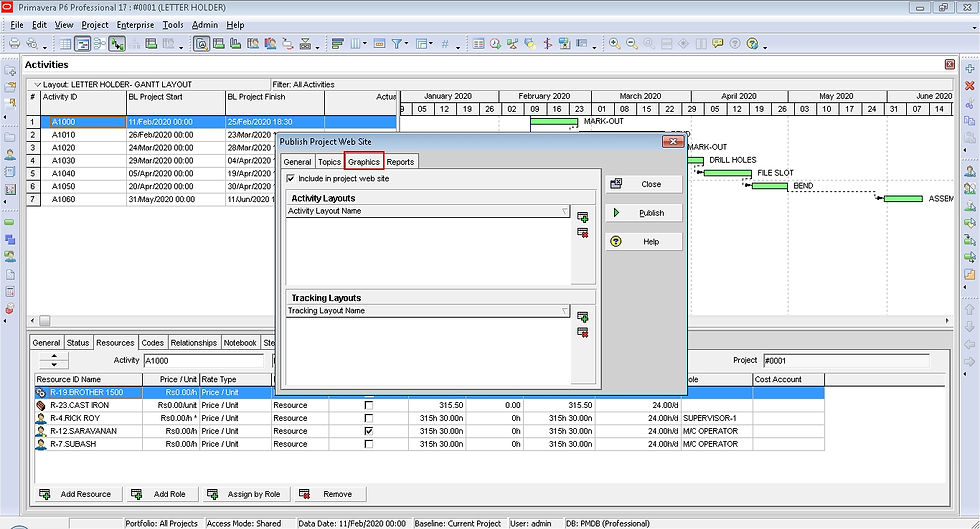Screen dimensions: 980x529
Task: Click the Publish button
Action: pos(644,213)
